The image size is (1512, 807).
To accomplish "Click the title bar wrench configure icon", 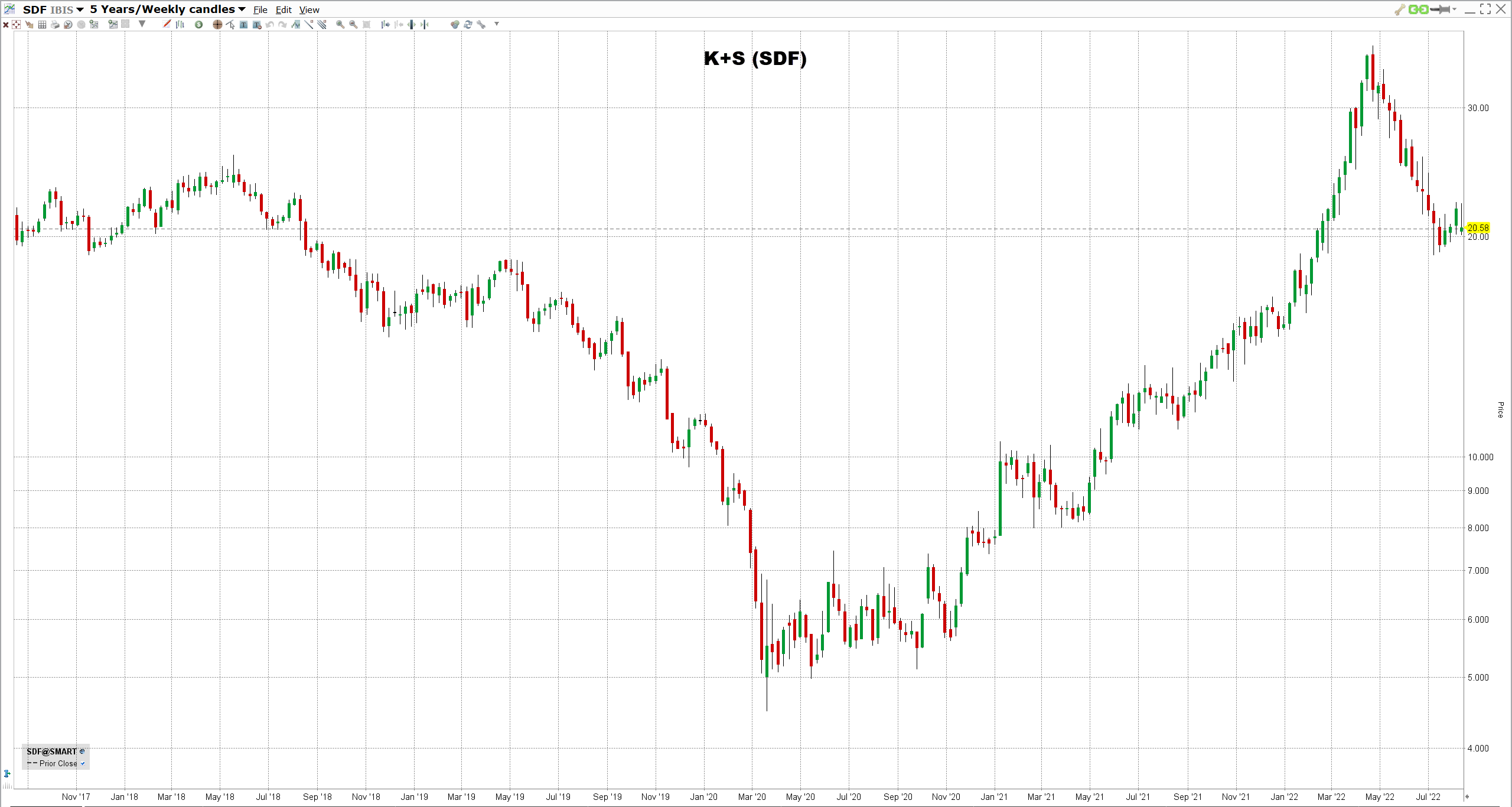I will click(1400, 9).
